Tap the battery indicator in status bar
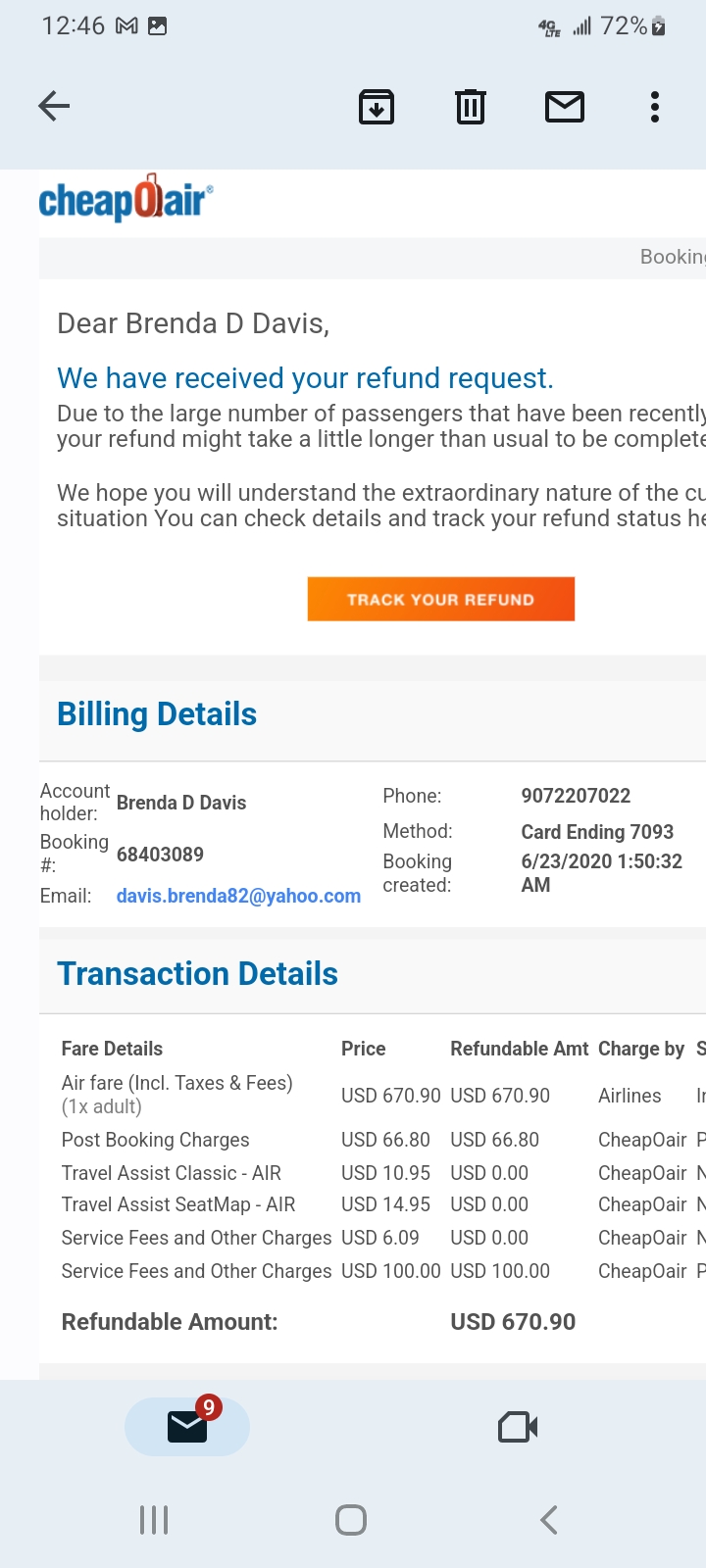Screen dimensions: 706x1568 pos(659,26)
